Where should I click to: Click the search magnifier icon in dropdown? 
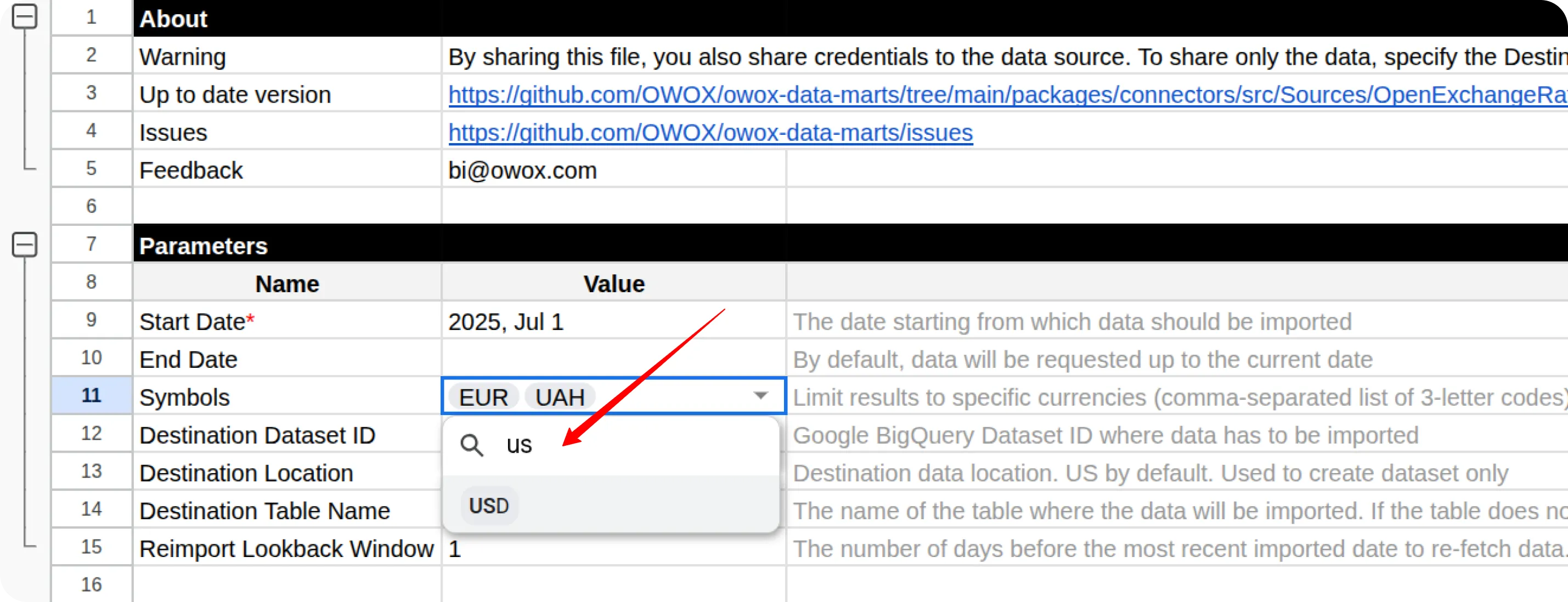471,445
